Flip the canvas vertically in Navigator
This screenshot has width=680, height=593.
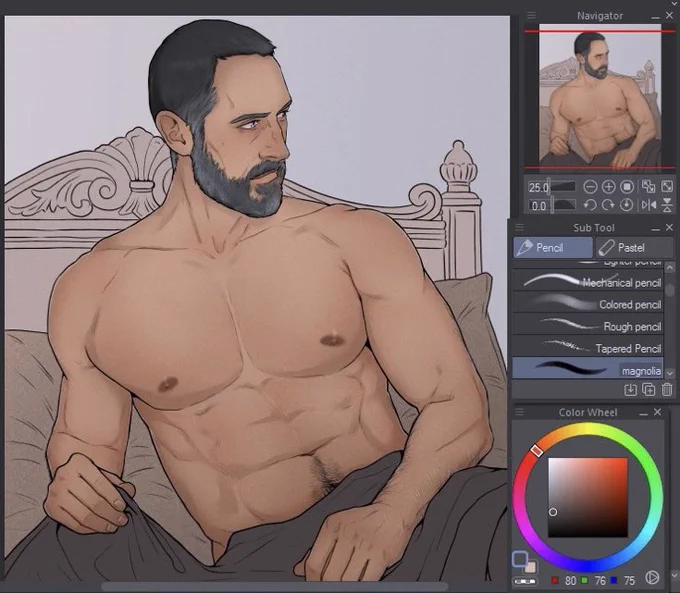tap(667, 205)
